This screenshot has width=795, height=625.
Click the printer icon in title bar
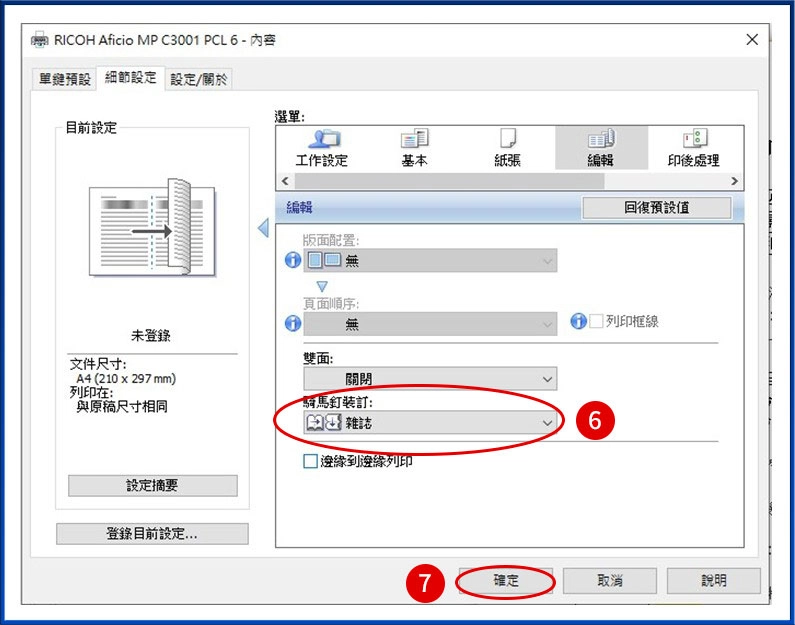coord(40,40)
